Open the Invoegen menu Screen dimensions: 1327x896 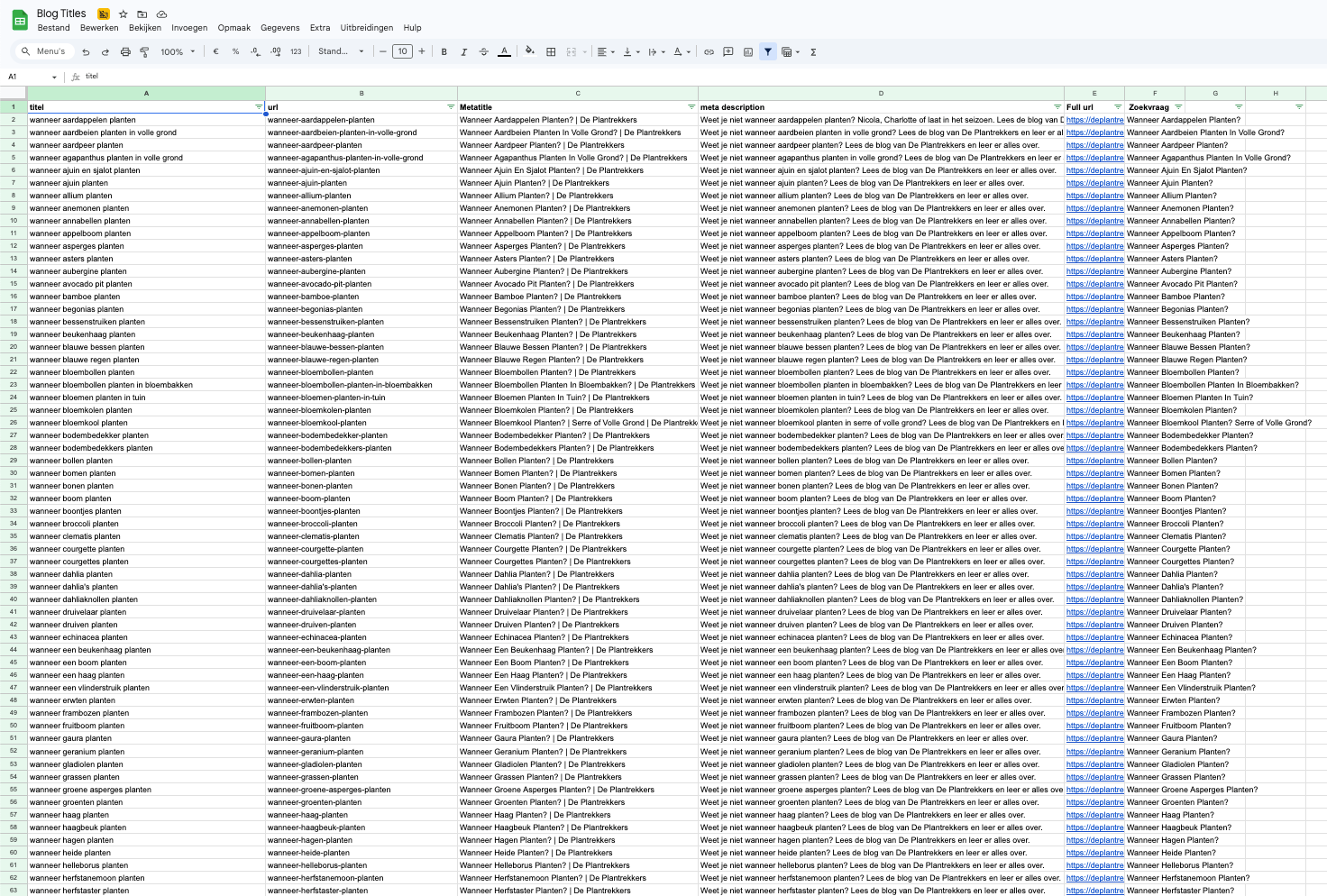[189, 28]
